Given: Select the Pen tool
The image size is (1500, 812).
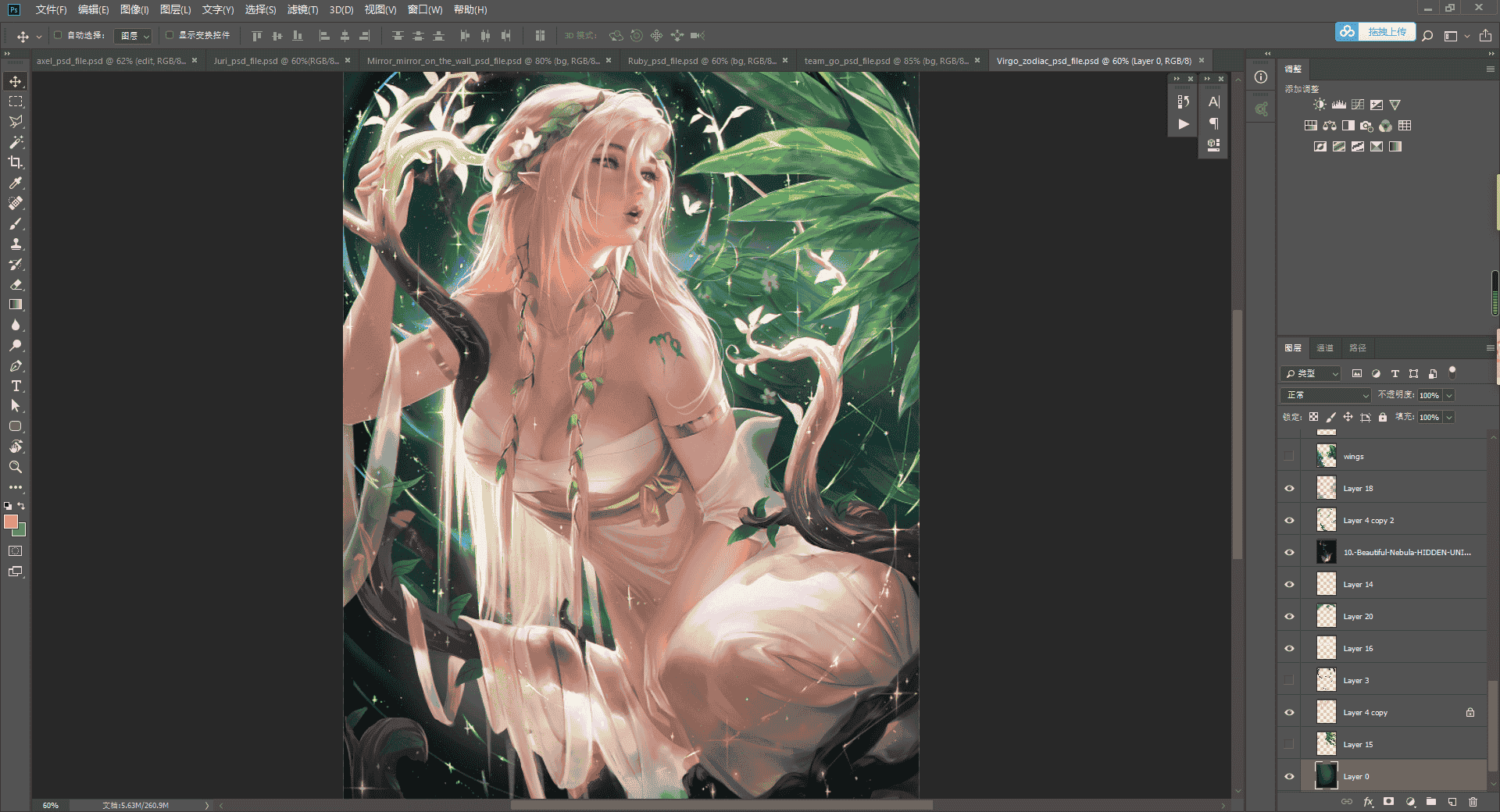Looking at the screenshot, I should click(16, 365).
